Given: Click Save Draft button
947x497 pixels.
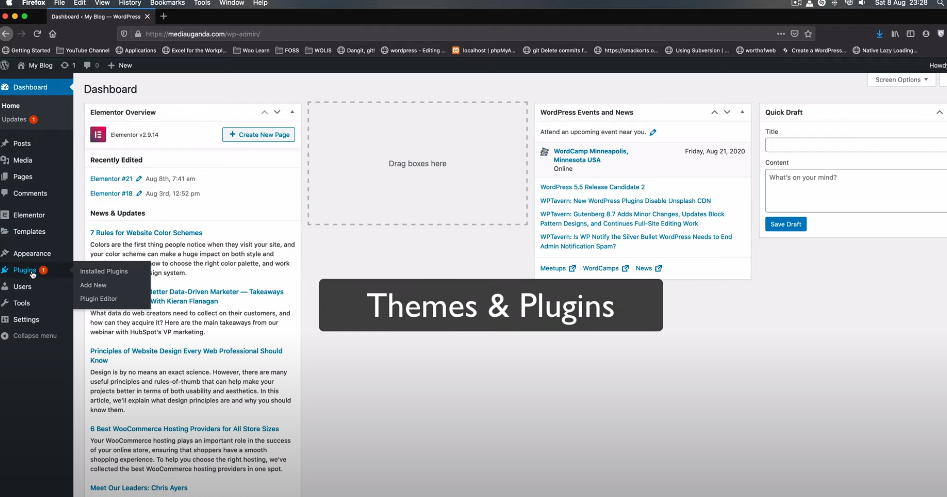Looking at the screenshot, I should click(786, 224).
